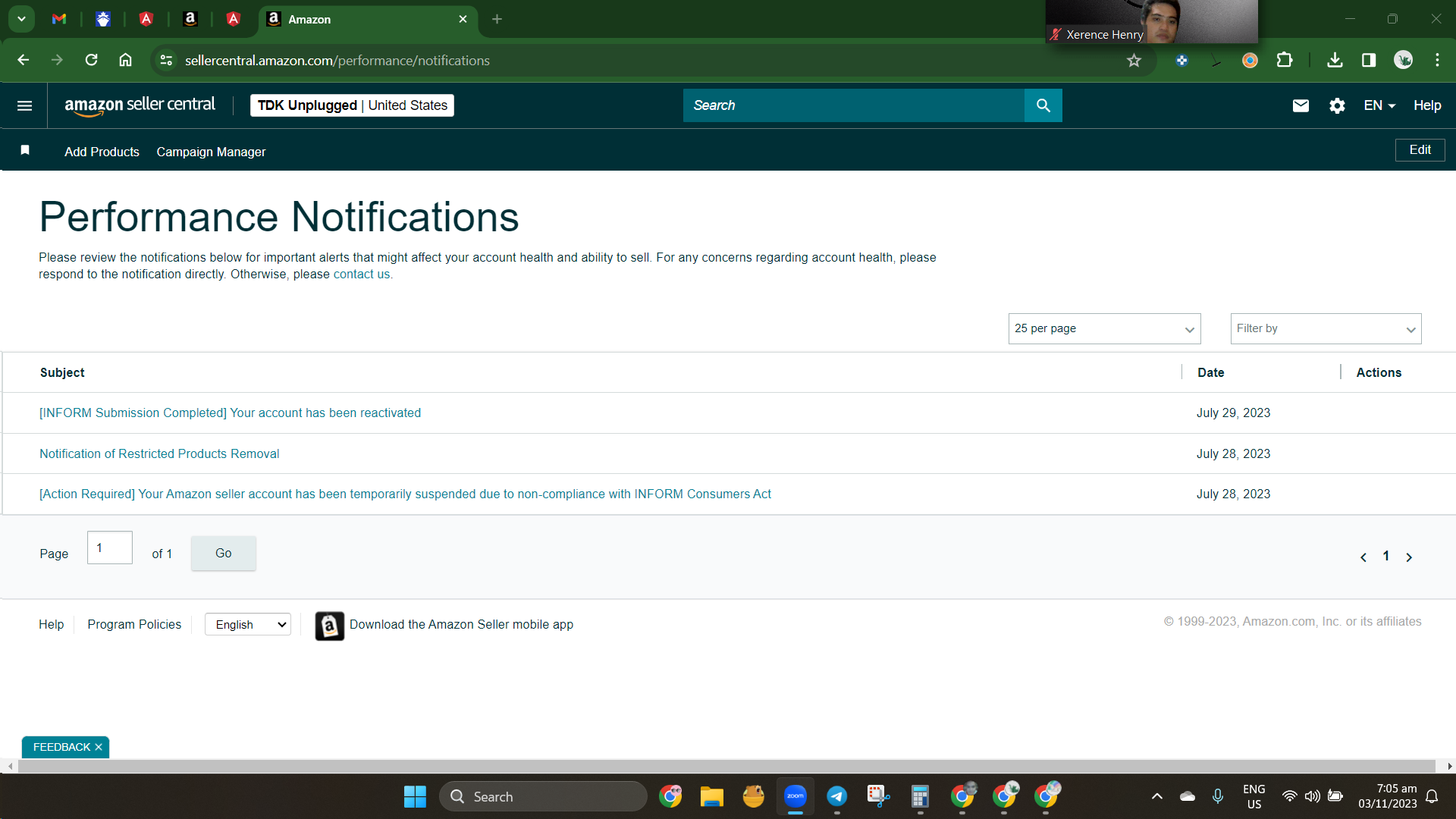Open the settings gear icon
Viewport: 1456px width, 819px height.
coord(1337,105)
